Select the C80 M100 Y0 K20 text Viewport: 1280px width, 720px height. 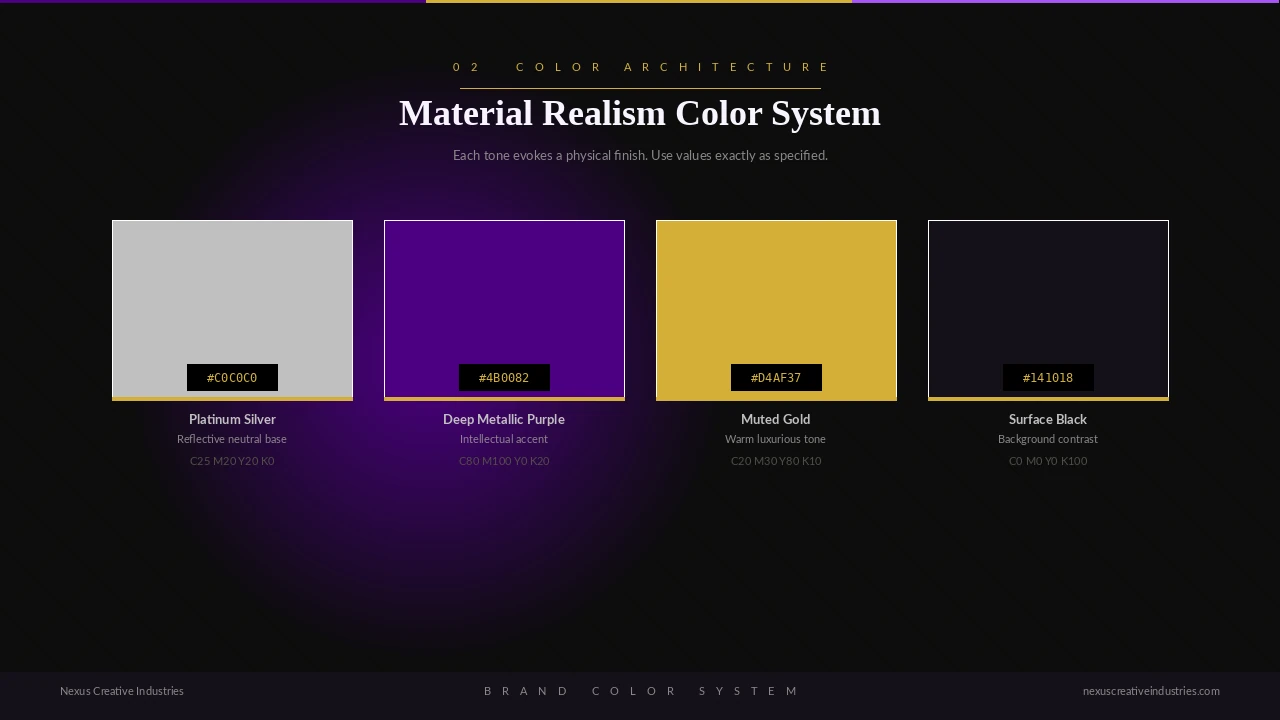tap(504, 461)
